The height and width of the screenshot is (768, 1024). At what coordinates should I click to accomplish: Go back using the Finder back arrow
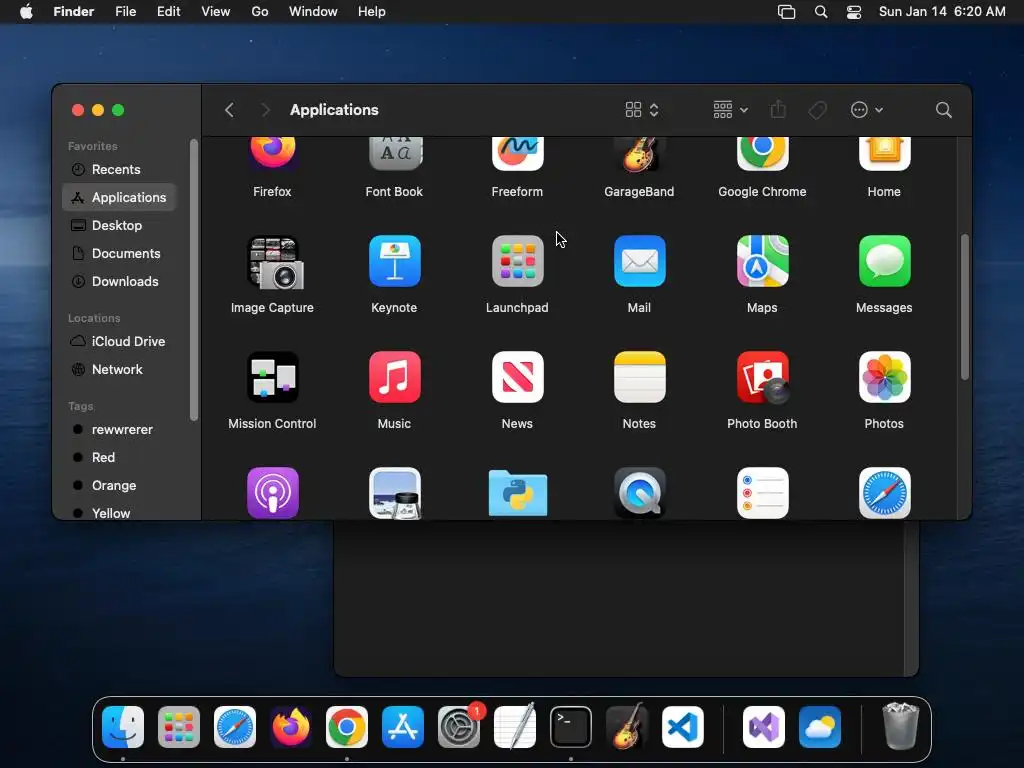tap(229, 110)
